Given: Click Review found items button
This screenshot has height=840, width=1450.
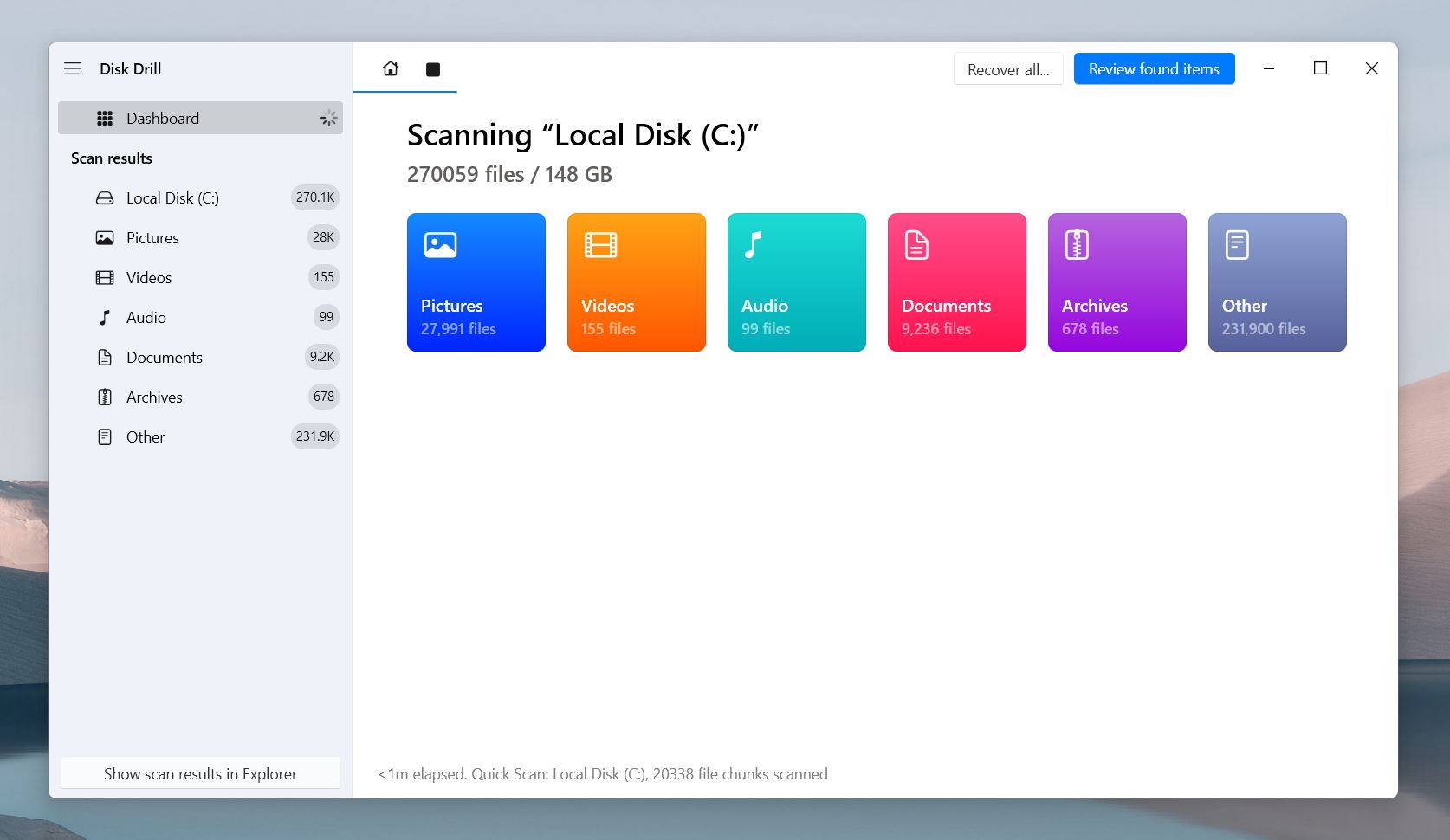Looking at the screenshot, I should (x=1154, y=69).
